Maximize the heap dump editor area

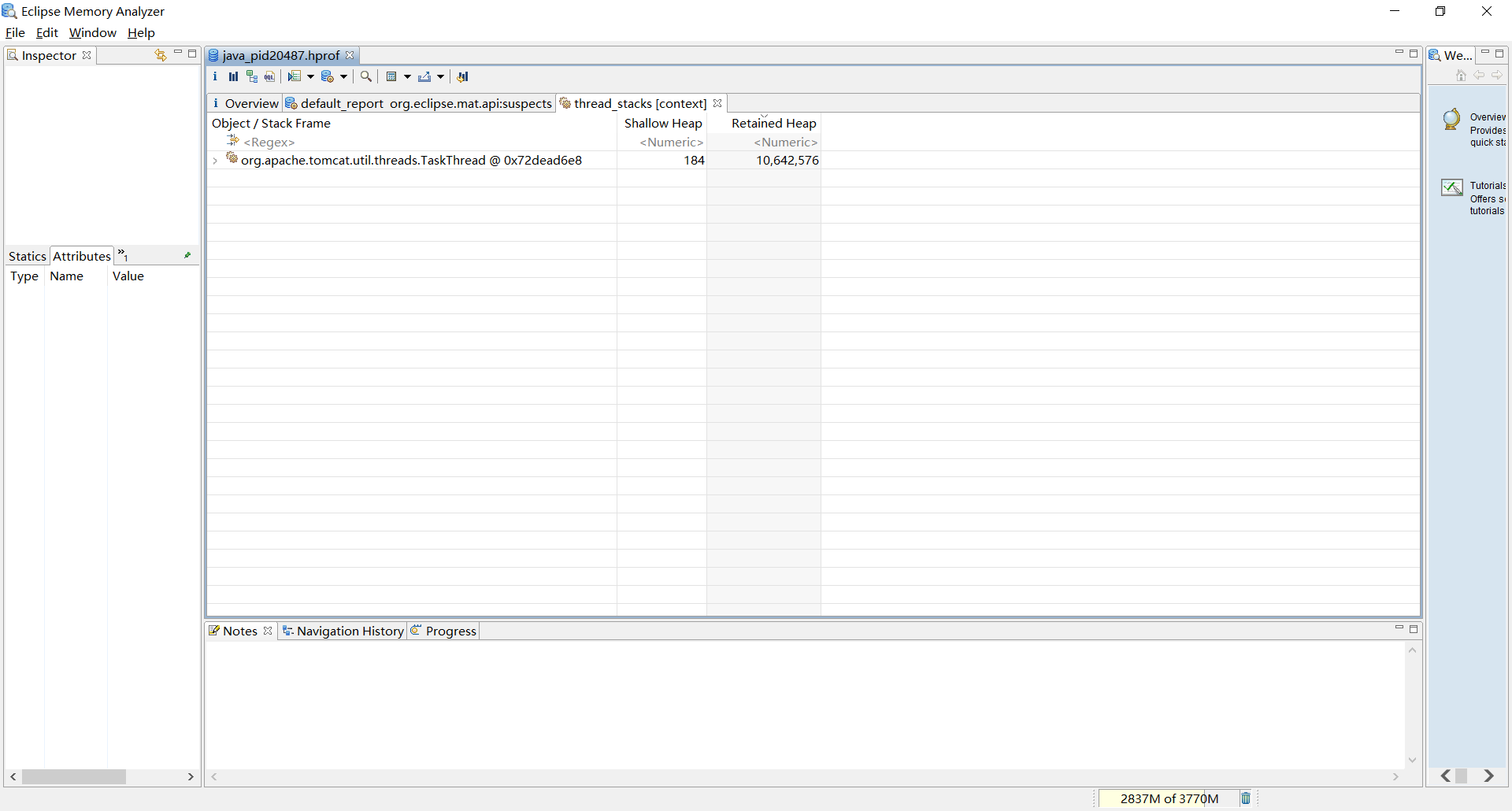pos(1414,54)
